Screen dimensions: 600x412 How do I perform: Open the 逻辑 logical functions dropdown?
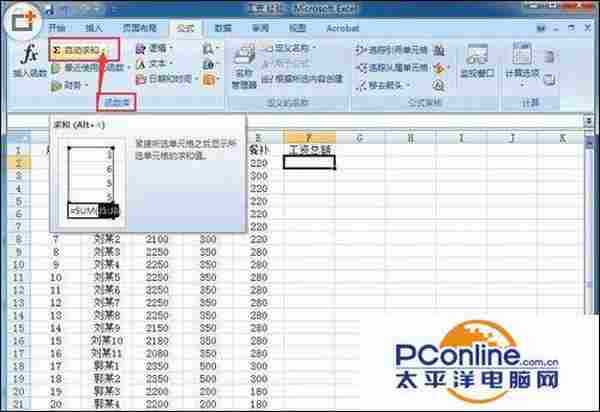coord(154,49)
